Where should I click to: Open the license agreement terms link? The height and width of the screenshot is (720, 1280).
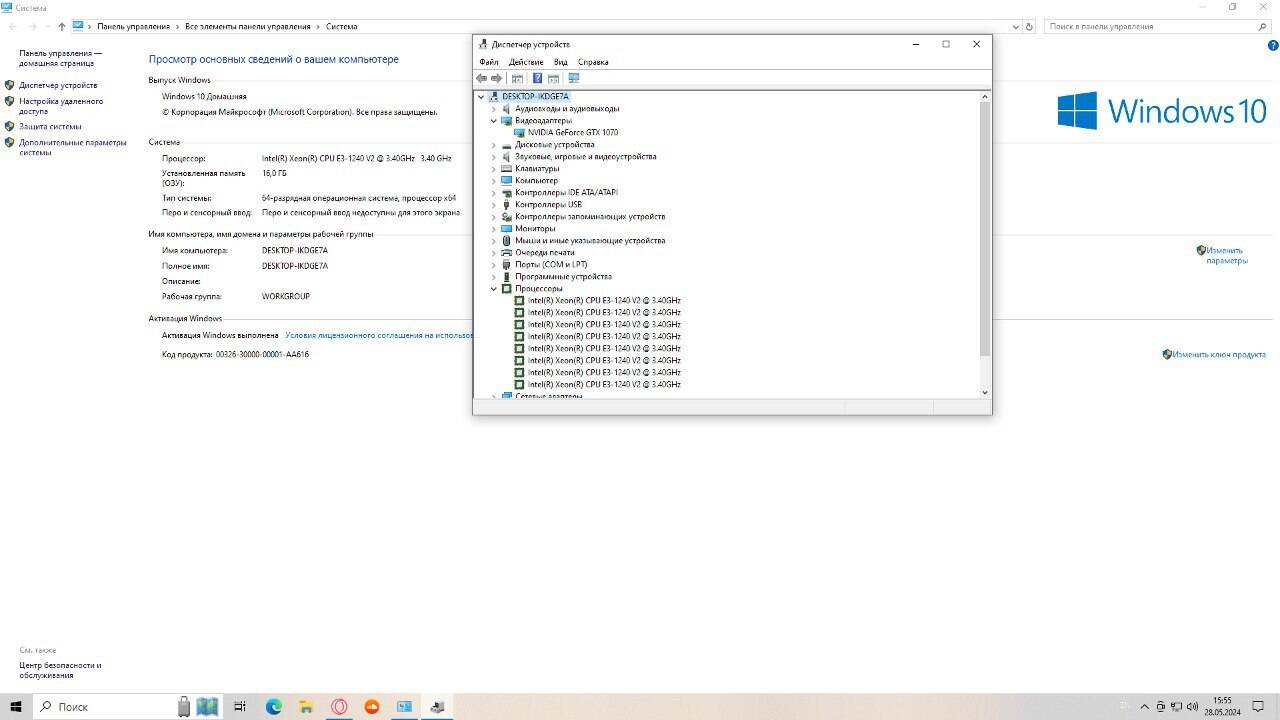pos(379,336)
